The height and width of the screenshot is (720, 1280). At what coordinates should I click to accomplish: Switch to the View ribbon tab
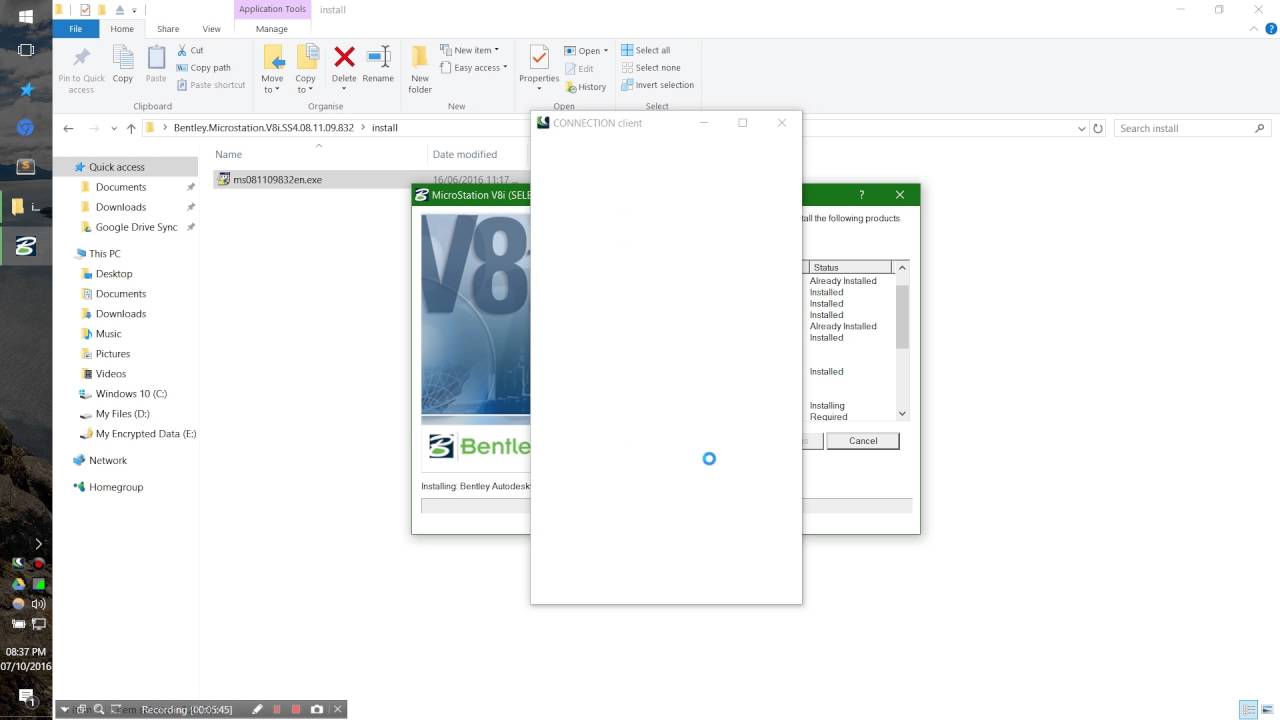(x=211, y=29)
